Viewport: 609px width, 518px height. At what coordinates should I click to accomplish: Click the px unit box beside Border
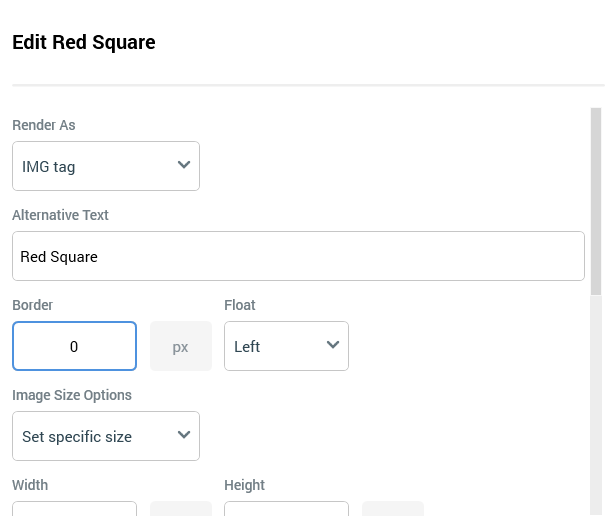[181, 346]
